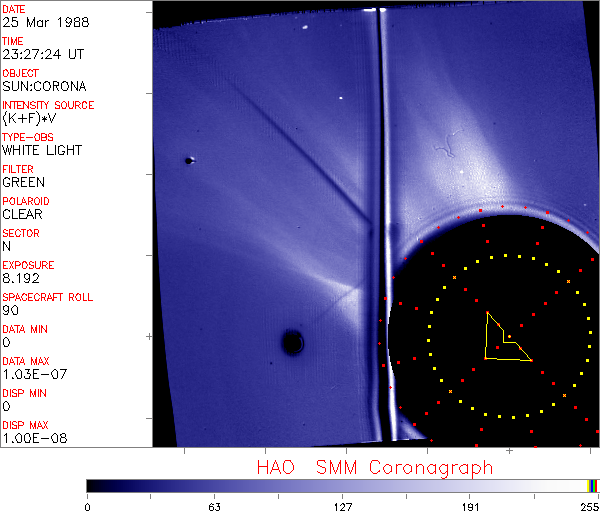The height and width of the screenshot is (512, 600).
Task: Click the exposure value "8.192"
Action: 20,278
